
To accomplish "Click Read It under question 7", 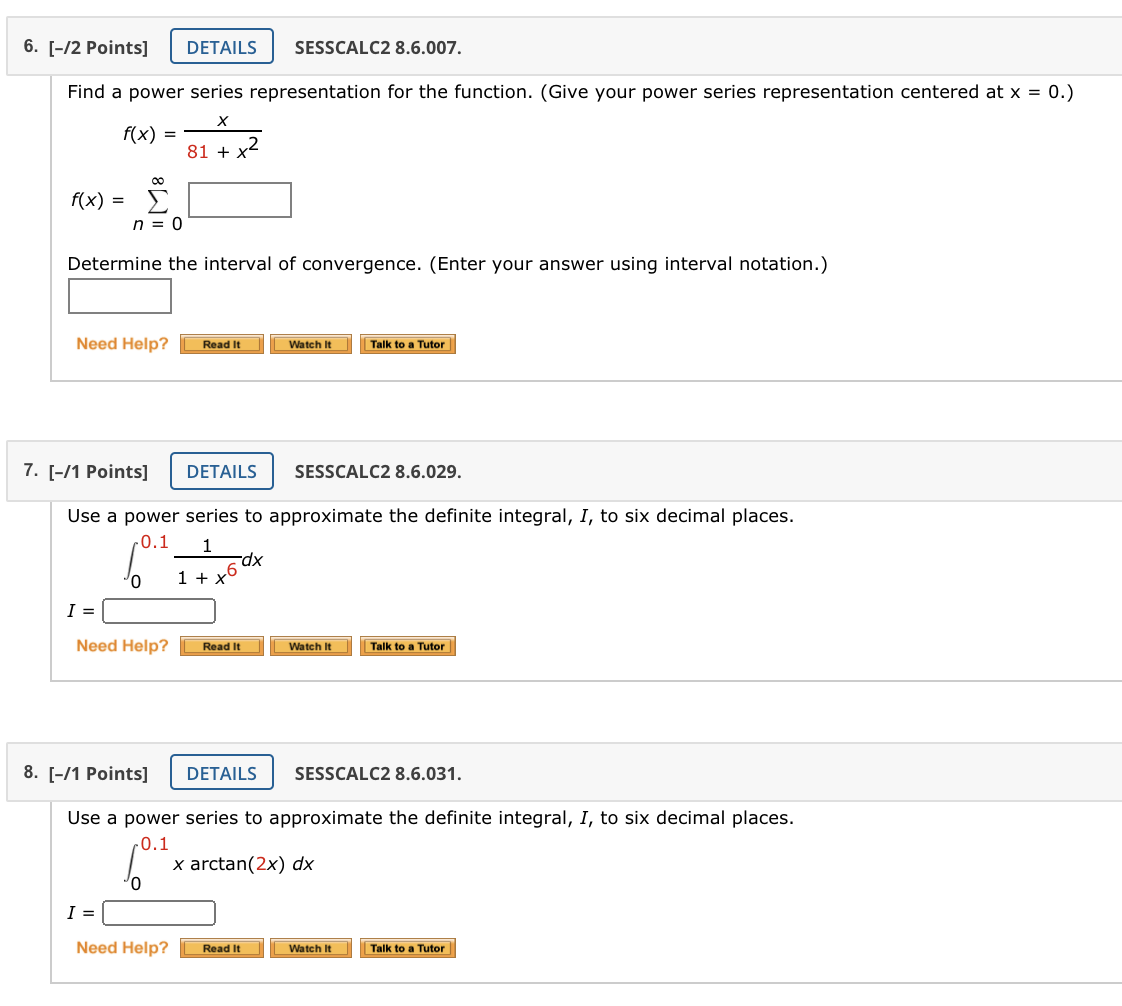I will coord(222,646).
